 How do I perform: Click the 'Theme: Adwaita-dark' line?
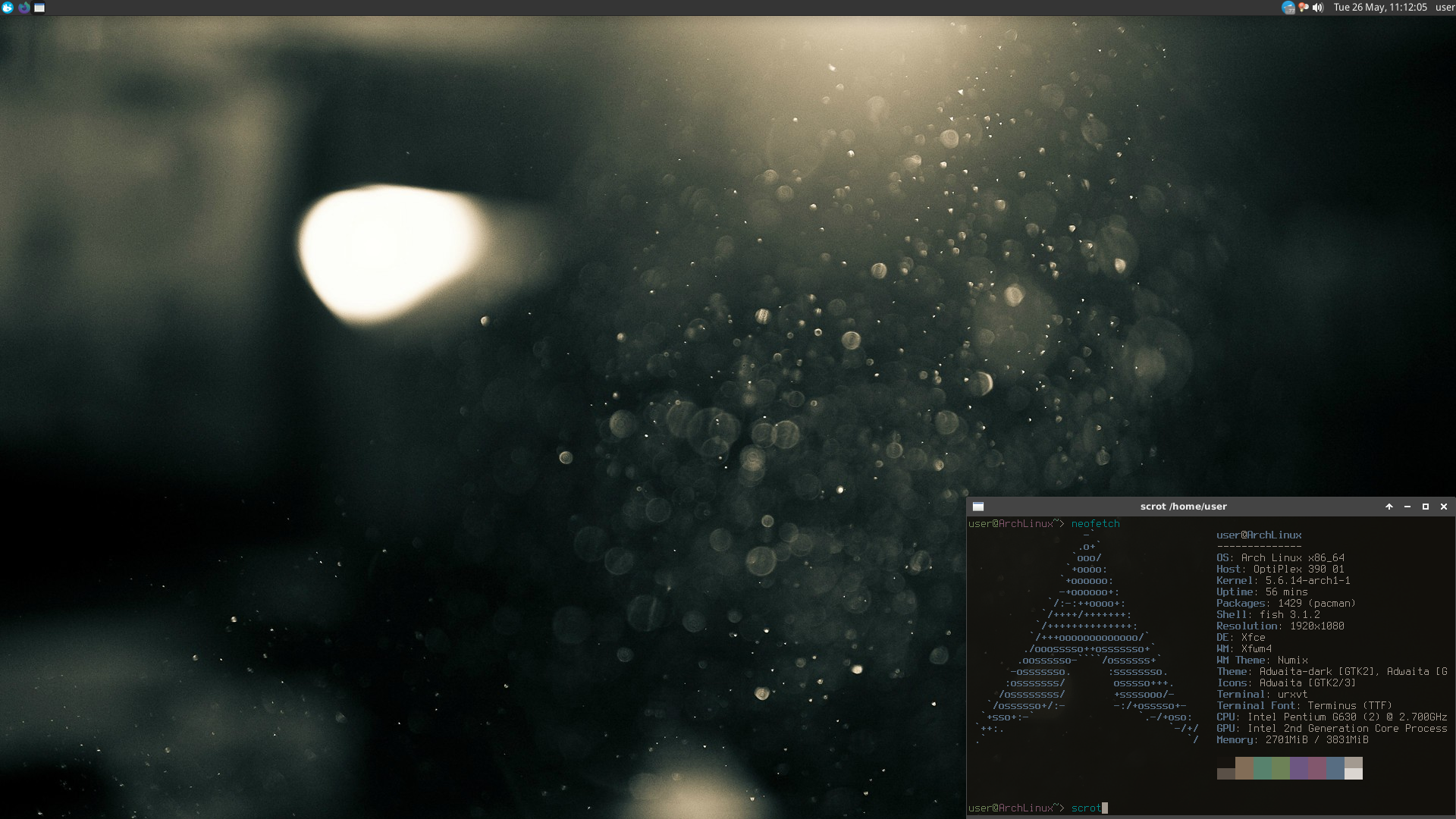[x=1332, y=672]
